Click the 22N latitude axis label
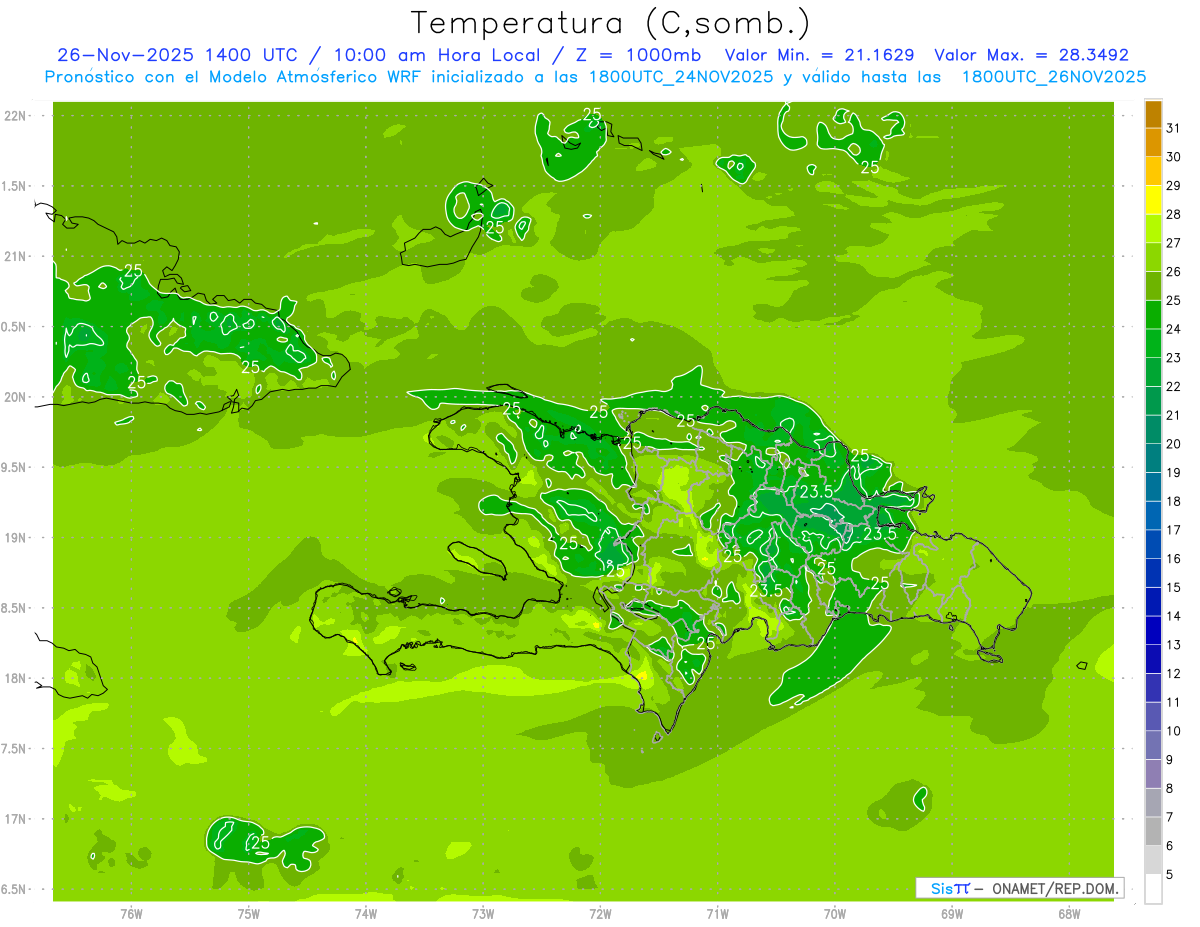The height and width of the screenshot is (927, 1200). tap(17, 115)
